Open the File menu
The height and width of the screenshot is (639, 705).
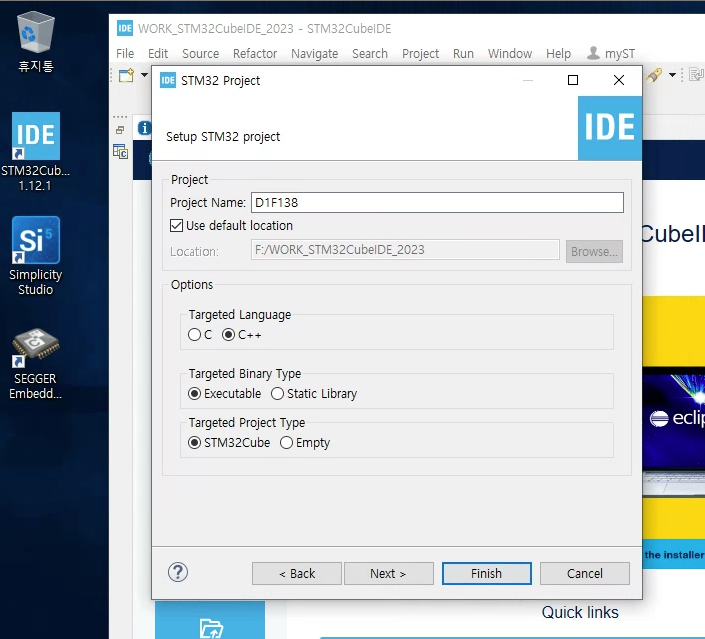coord(125,54)
